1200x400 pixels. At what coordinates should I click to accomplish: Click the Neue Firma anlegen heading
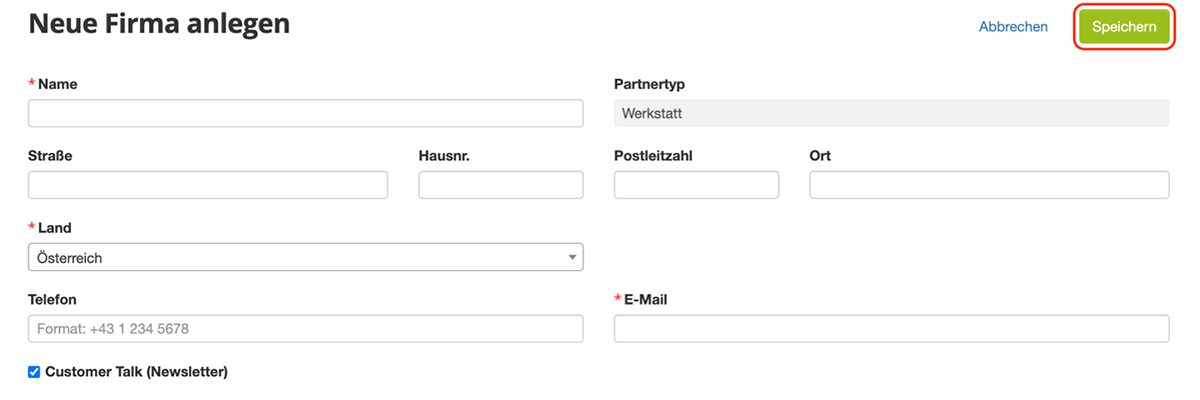[159, 24]
